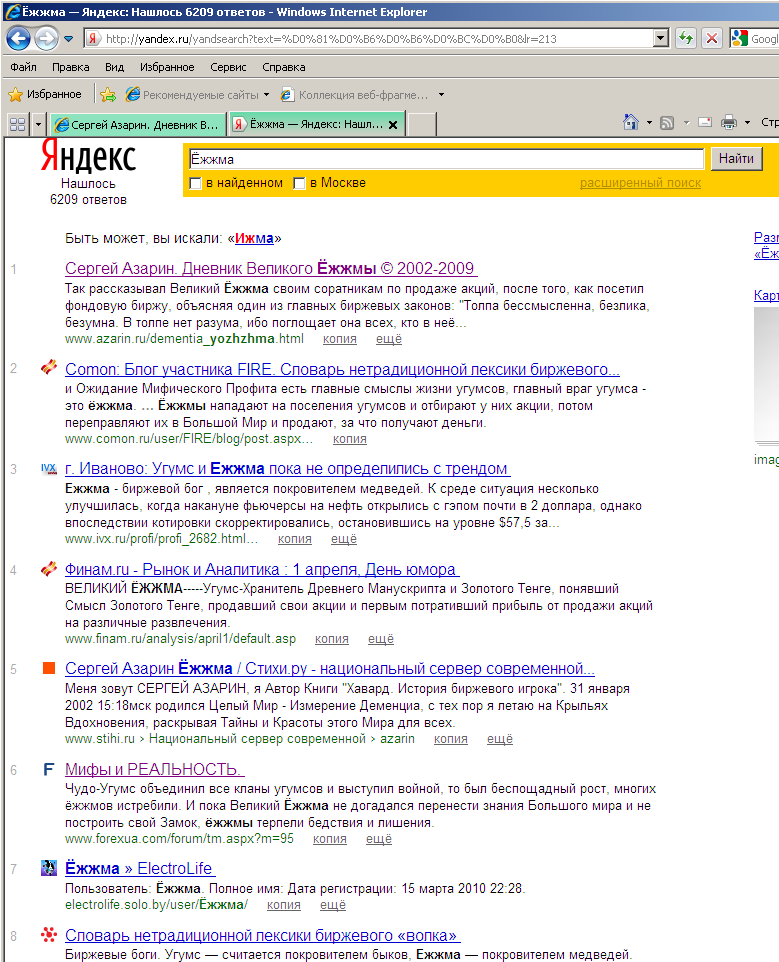Click the azarin.ru/dementia_yozhzhma.html URL text
This screenshot has width=779, height=962.
185,339
